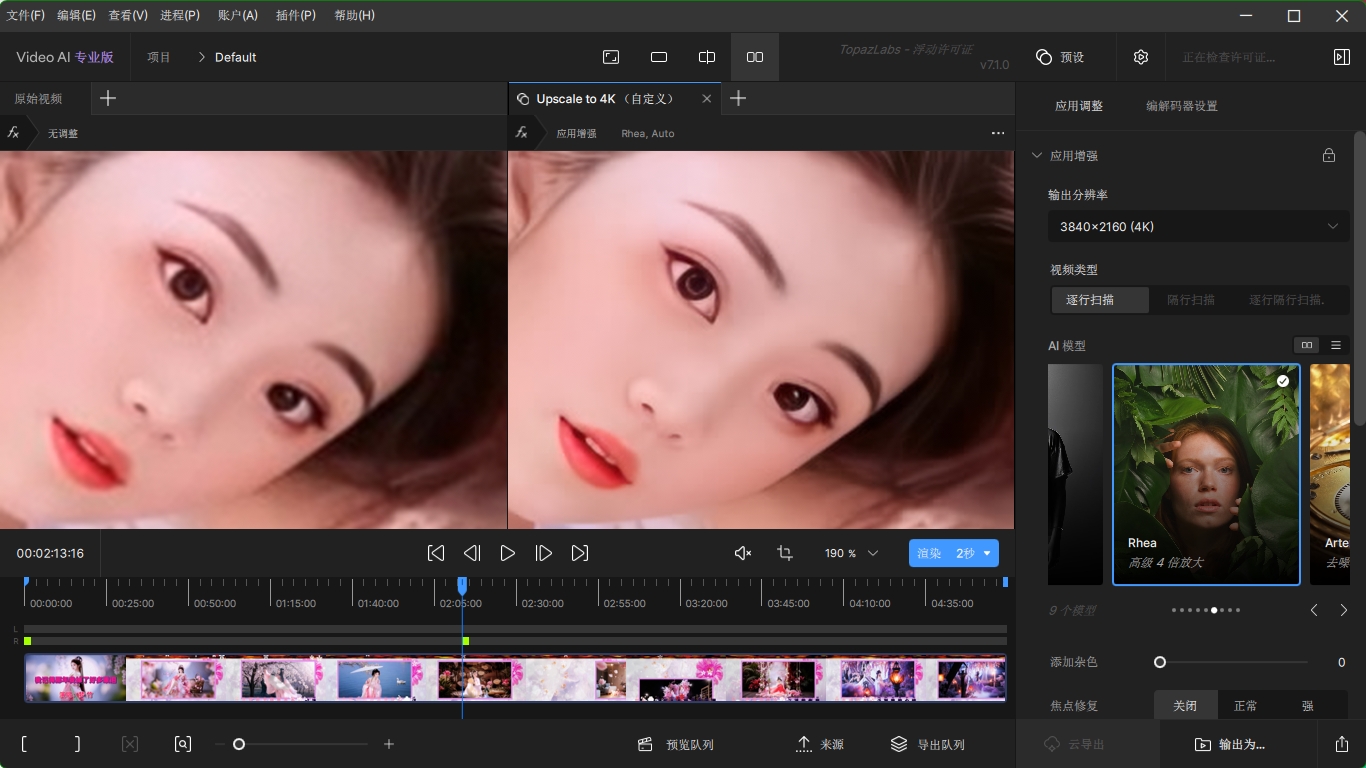
Task: Open the output resolution dropdown
Action: coord(1198,227)
